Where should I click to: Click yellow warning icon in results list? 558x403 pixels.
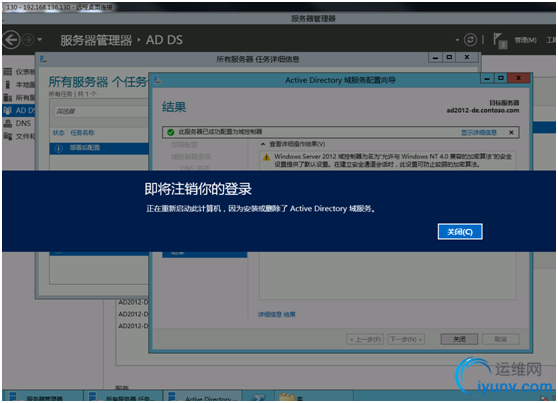tap(266, 157)
